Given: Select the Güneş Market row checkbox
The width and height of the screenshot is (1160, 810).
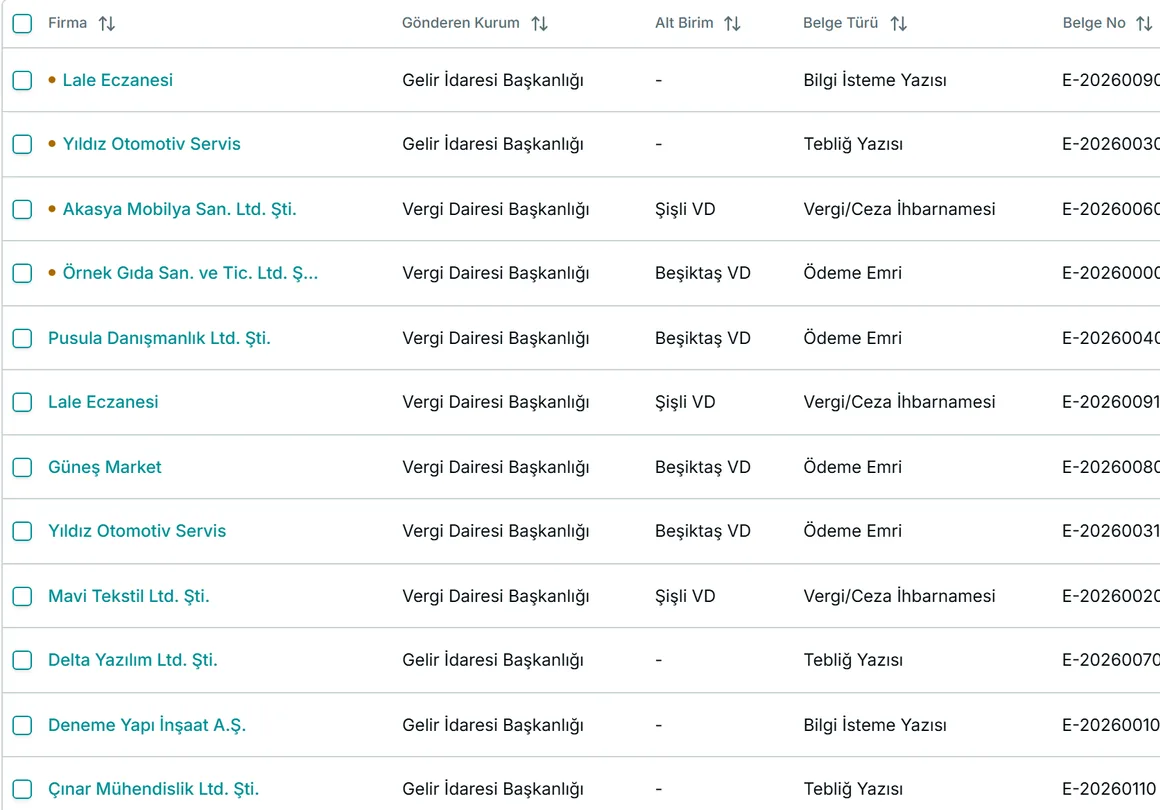Looking at the screenshot, I should point(22,468).
